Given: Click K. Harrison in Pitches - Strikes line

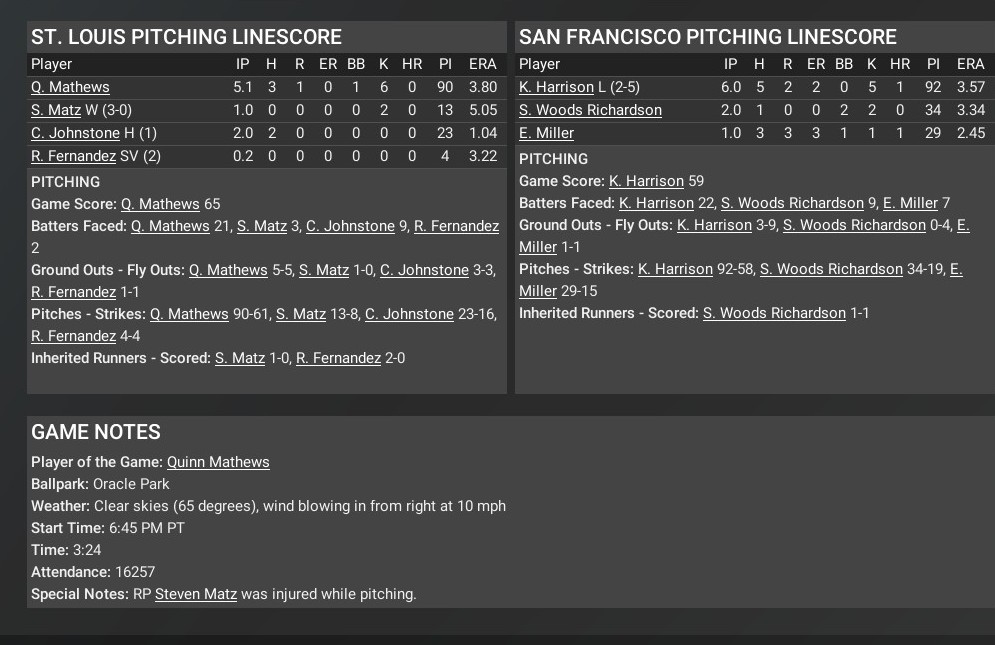Looking at the screenshot, I should 675,269.
